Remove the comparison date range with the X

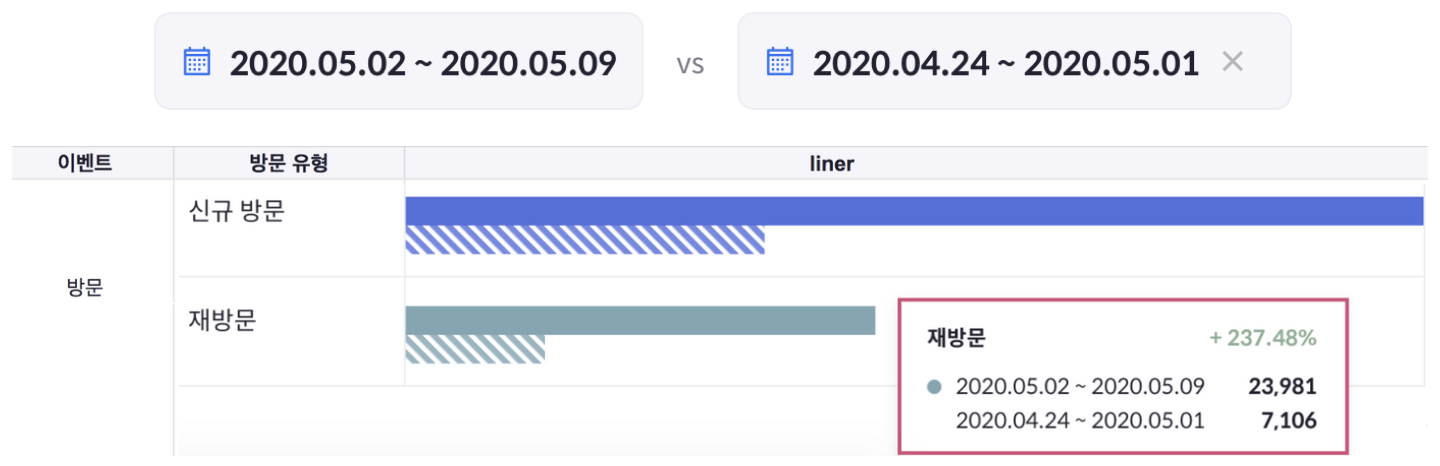(1233, 62)
